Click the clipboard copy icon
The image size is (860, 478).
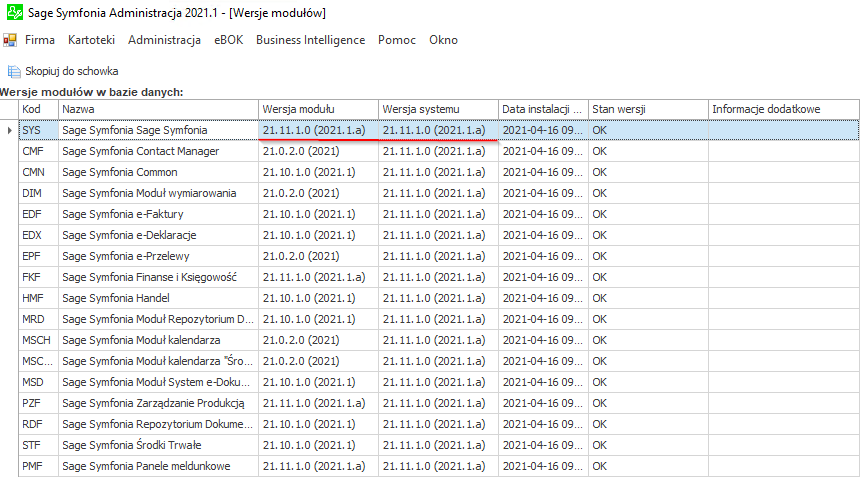(14, 71)
